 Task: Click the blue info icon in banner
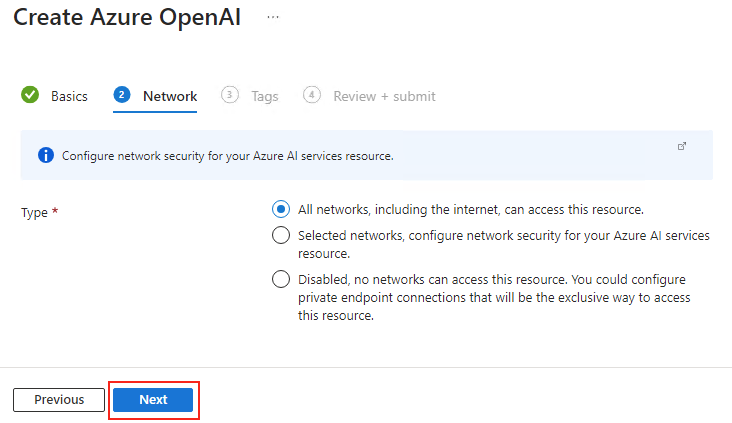(x=46, y=155)
